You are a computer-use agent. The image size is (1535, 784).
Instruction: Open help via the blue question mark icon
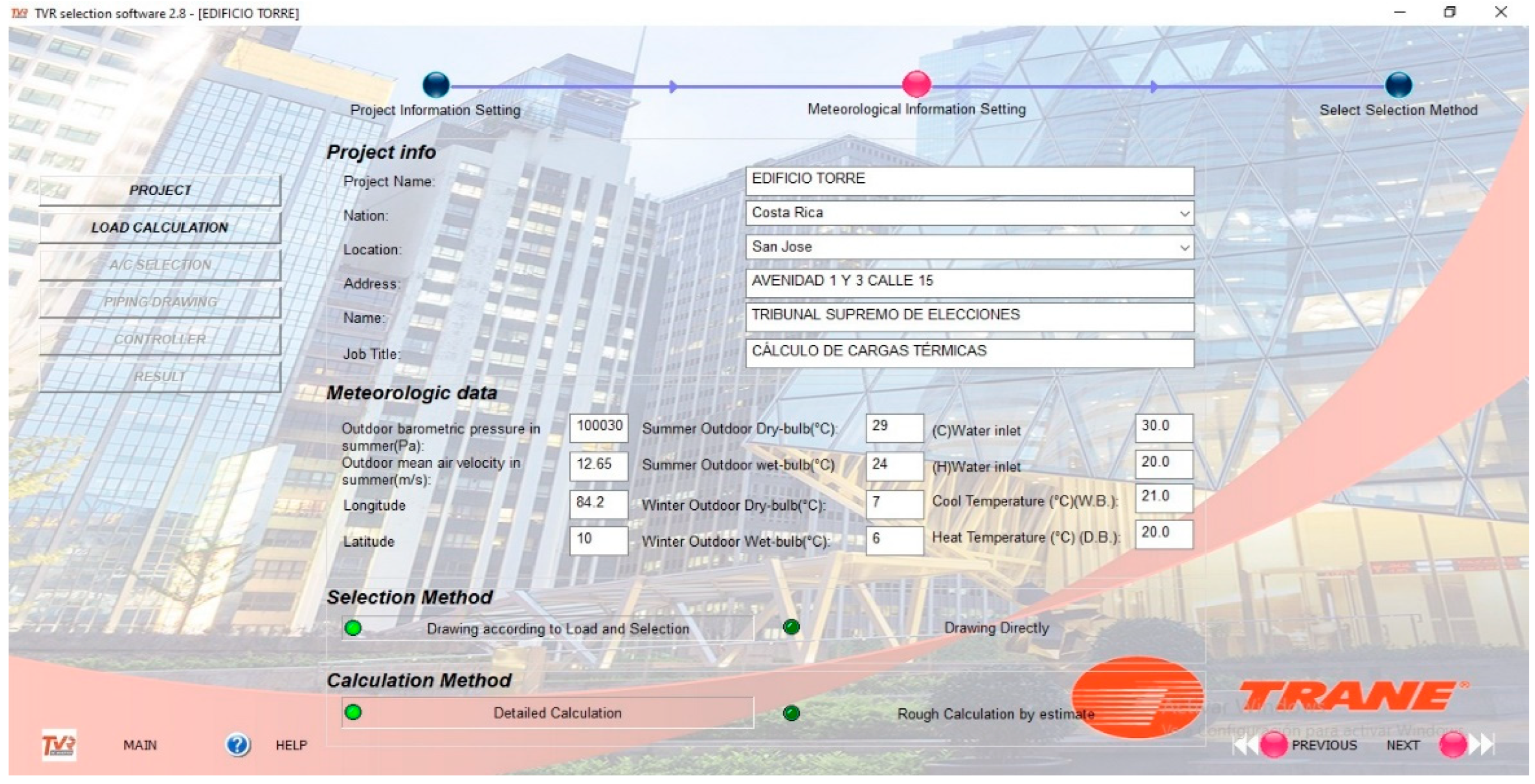(x=238, y=745)
